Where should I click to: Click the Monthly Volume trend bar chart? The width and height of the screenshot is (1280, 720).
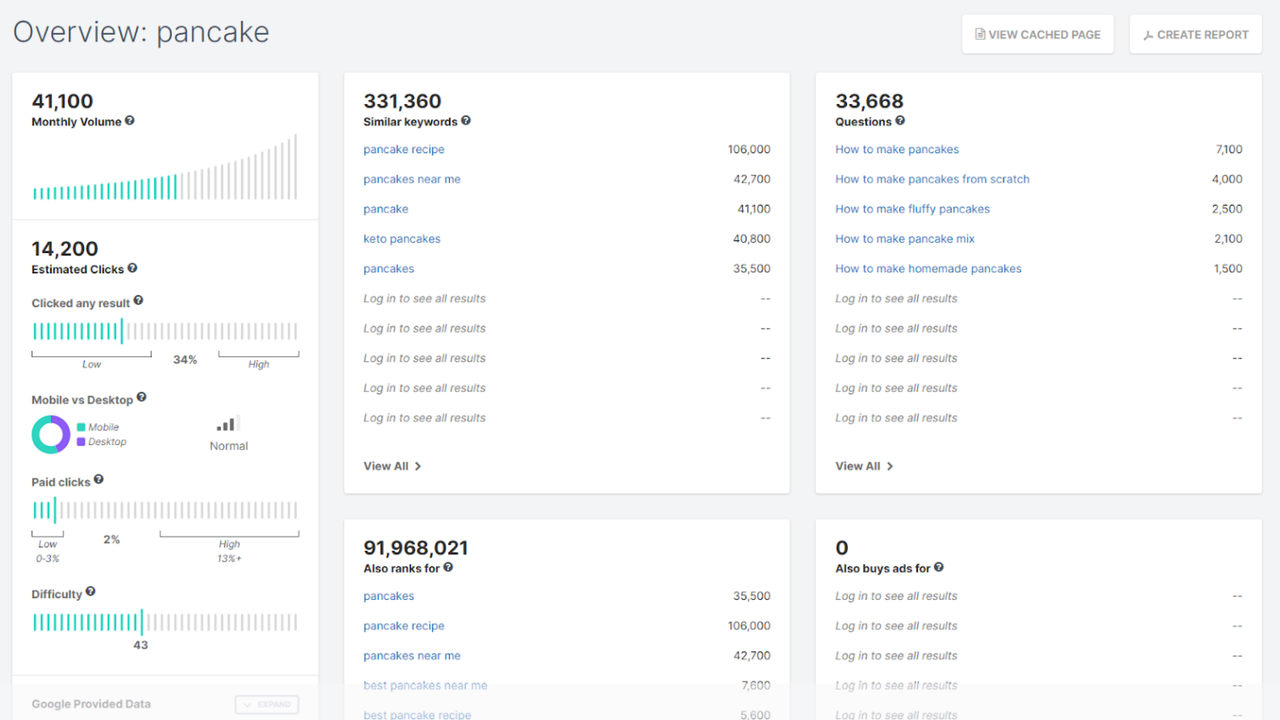(x=165, y=167)
